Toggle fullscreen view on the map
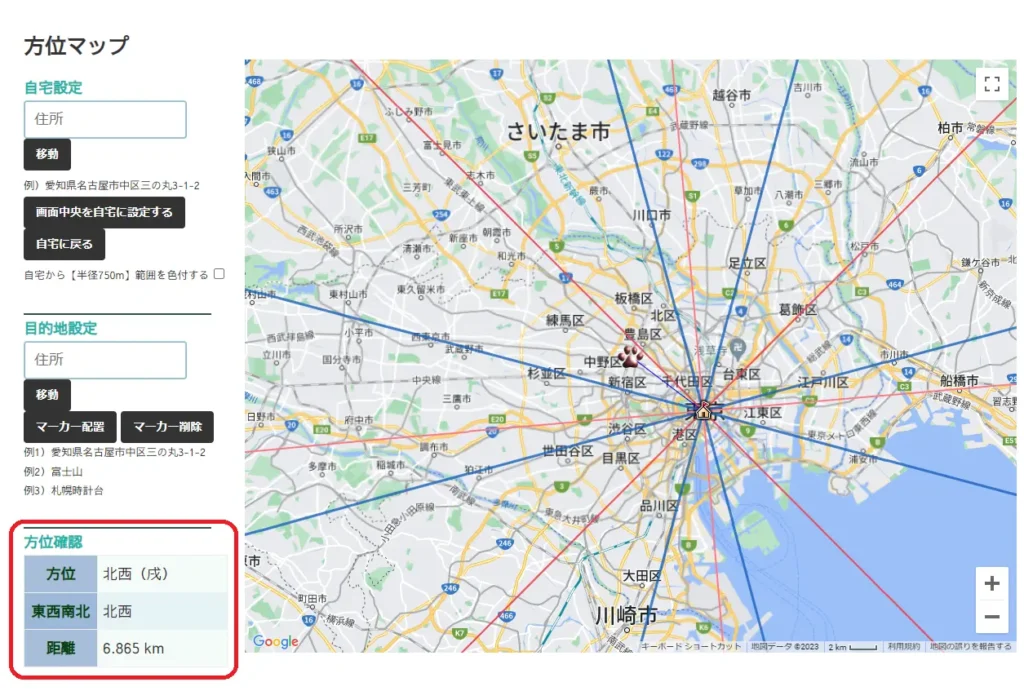 click(x=992, y=84)
